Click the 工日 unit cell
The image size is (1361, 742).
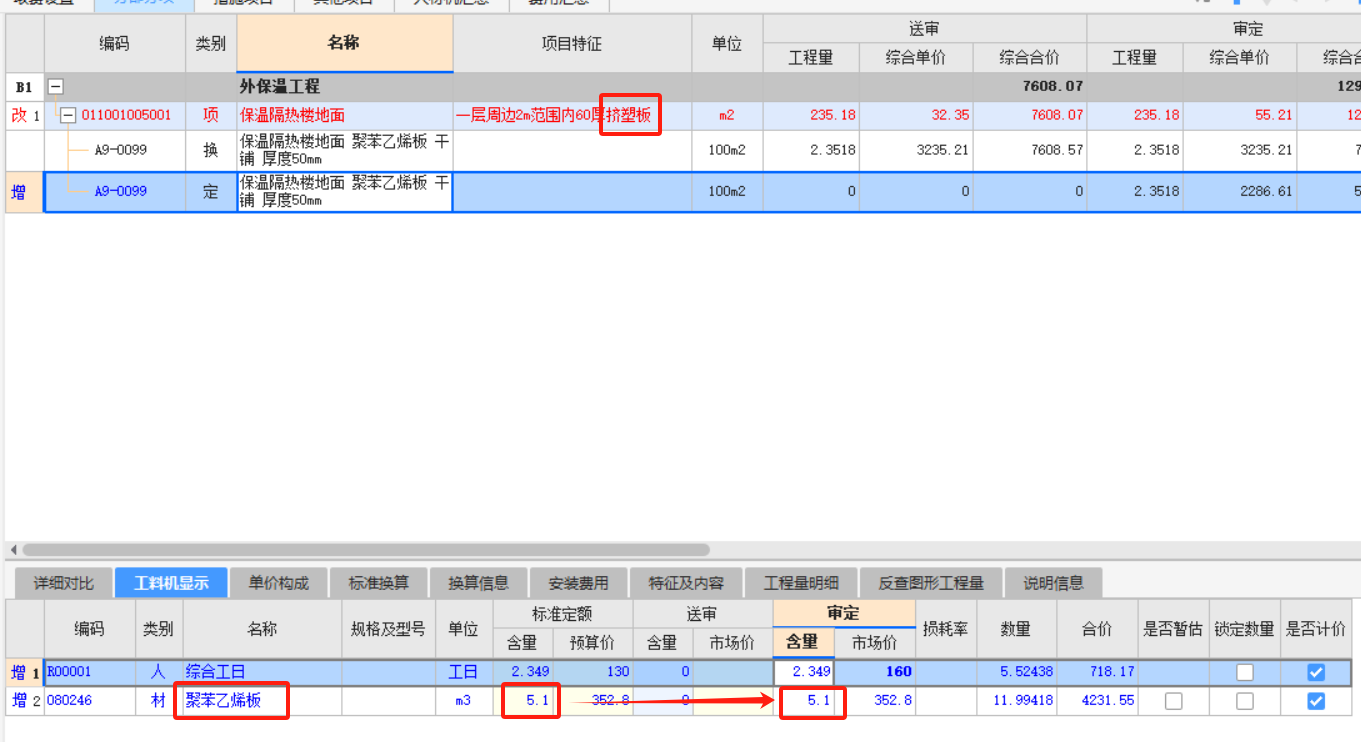(x=463, y=672)
